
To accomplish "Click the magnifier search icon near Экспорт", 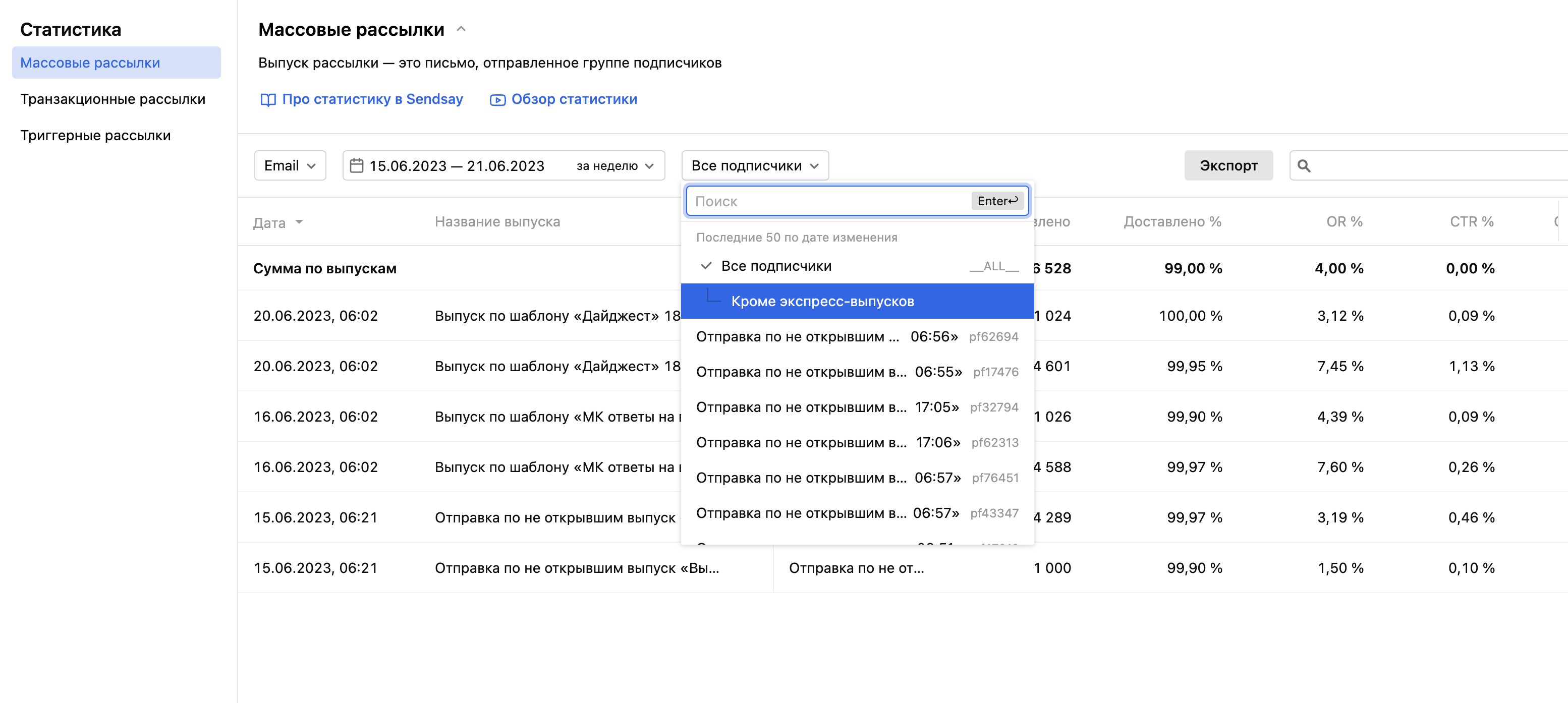I will 1305,165.
